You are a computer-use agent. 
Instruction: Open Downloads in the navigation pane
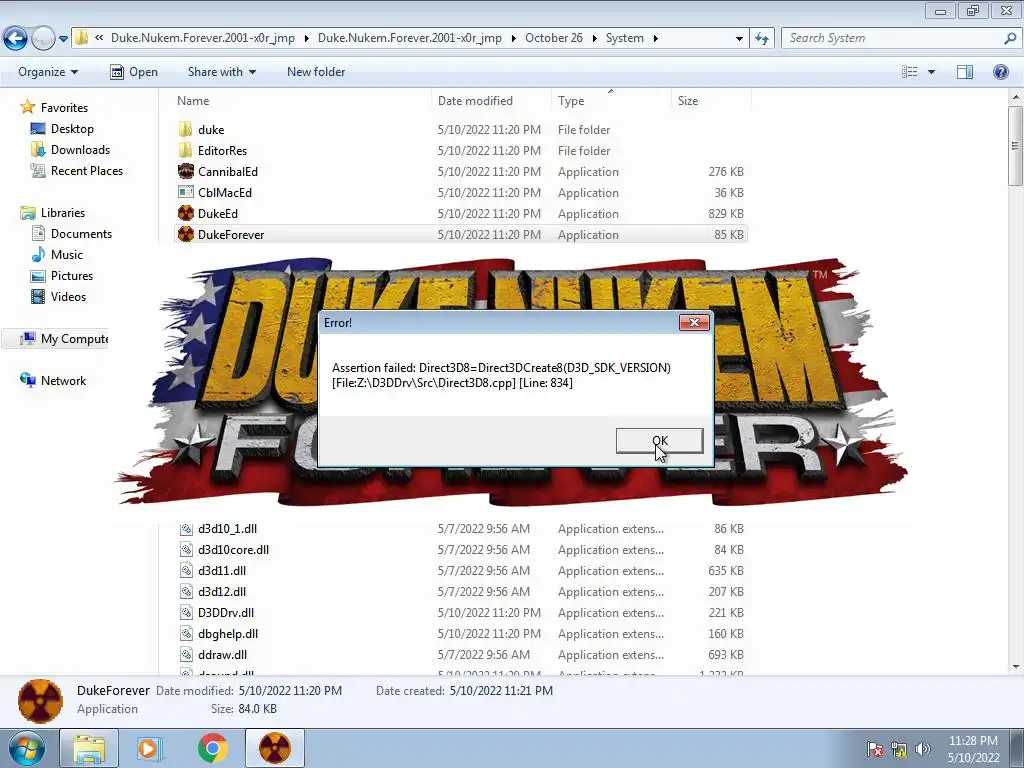(x=71, y=150)
